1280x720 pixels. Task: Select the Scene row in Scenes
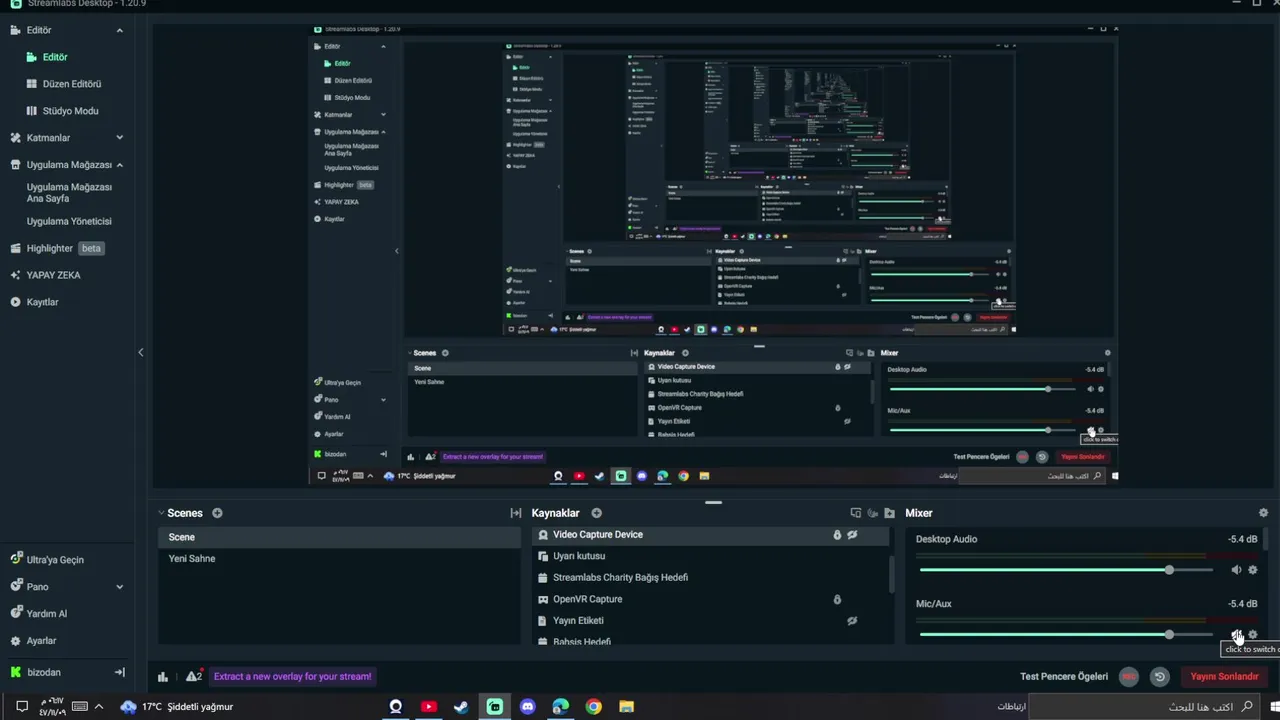point(339,537)
